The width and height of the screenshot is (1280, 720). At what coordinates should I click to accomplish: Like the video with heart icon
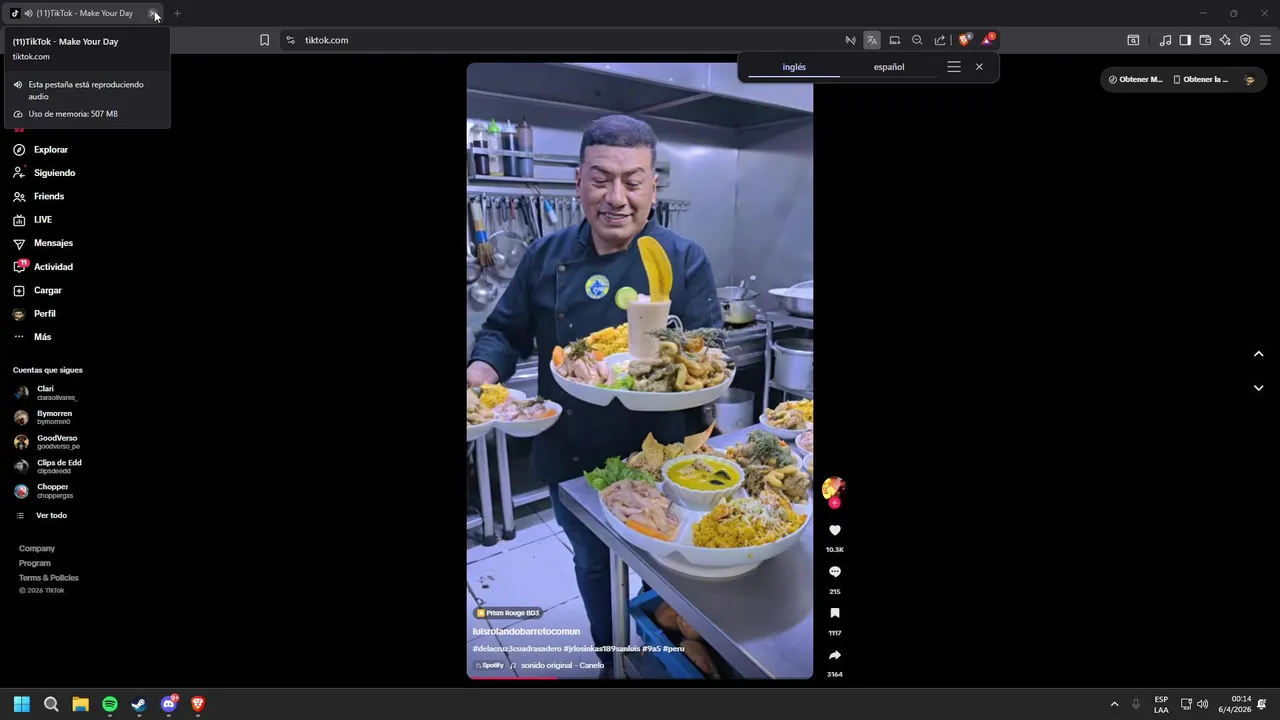click(x=835, y=531)
